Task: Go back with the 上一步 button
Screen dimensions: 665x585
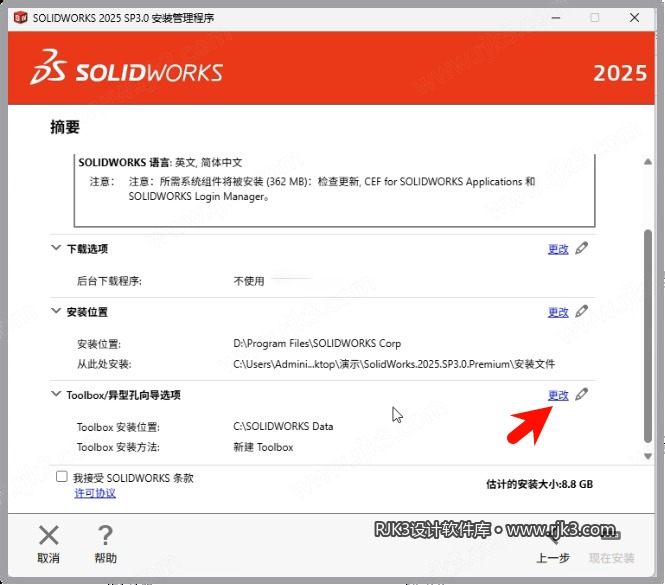Action: point(553,547)
